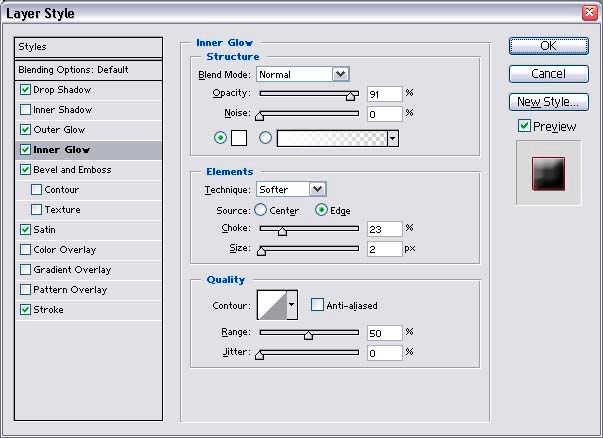
Task: Select the Bevel and Emboss entry
Action: pos(72,170)
